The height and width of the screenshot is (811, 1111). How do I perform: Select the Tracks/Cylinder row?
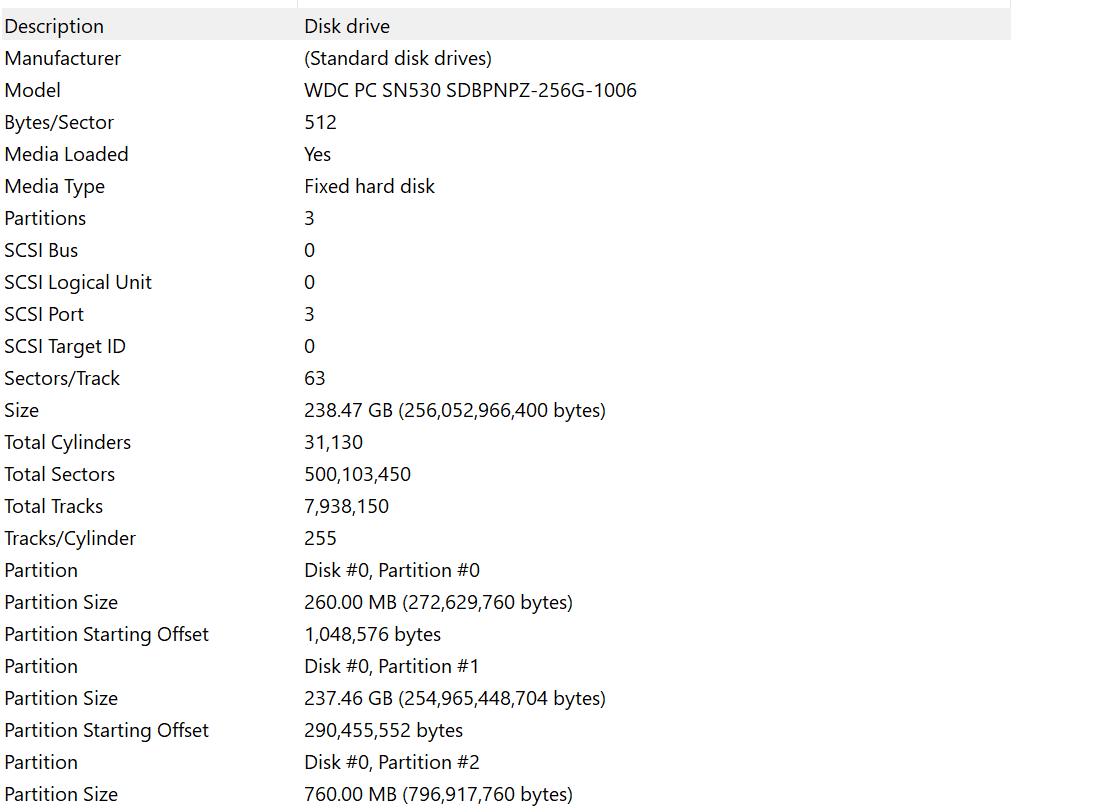click(x=70, y=538)
